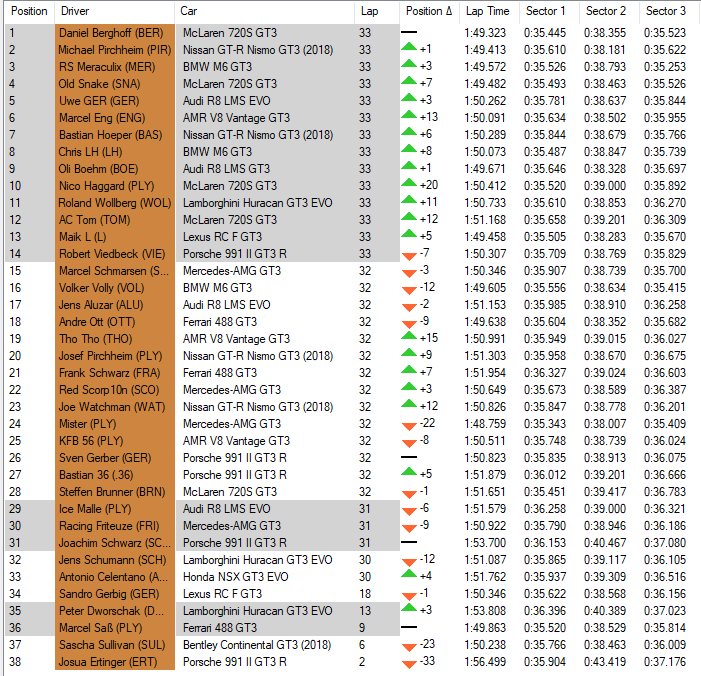Select the Bentley Continental GT3 (2018) car cell

point(256,645)
